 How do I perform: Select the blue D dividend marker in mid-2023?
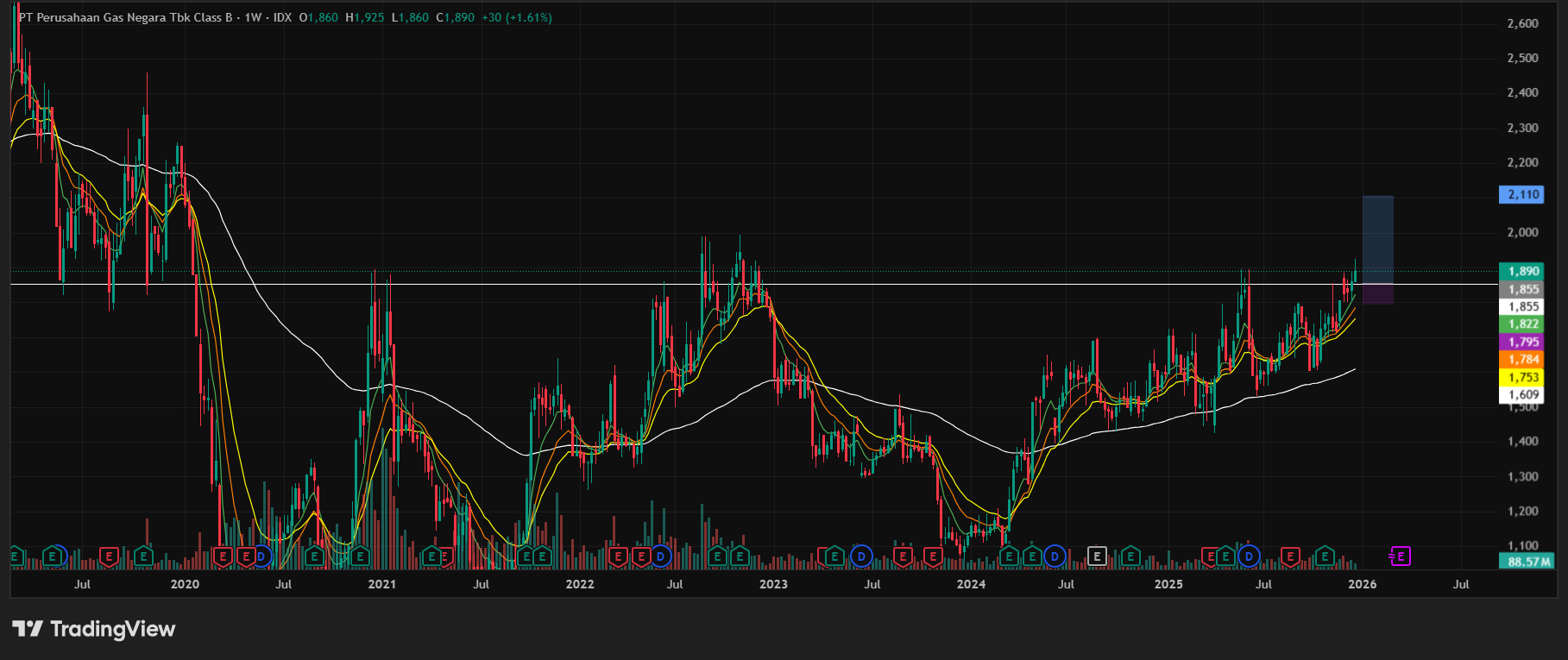[860, 556]
